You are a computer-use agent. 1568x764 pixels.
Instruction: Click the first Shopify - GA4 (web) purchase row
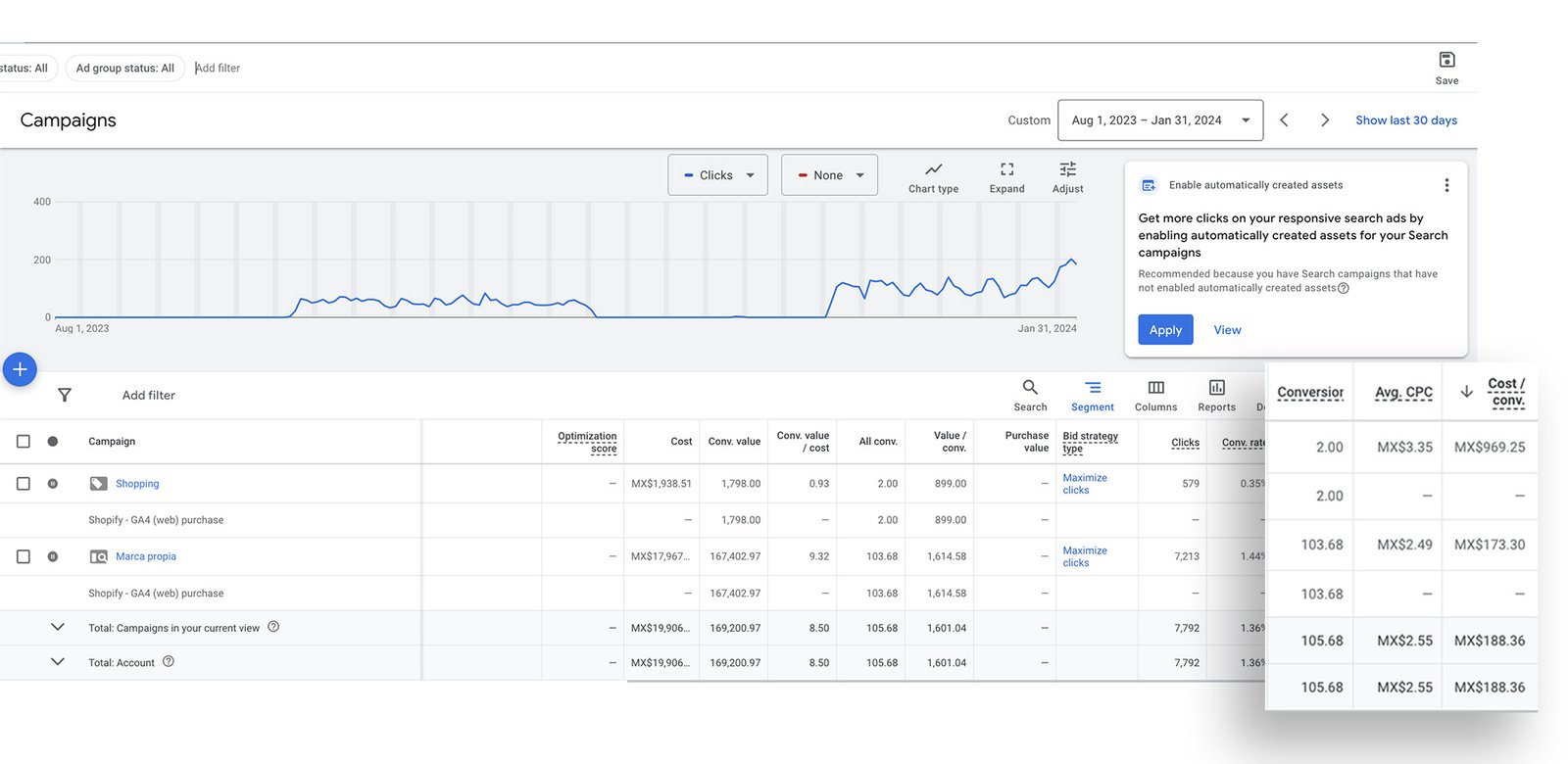coord(156,520)
